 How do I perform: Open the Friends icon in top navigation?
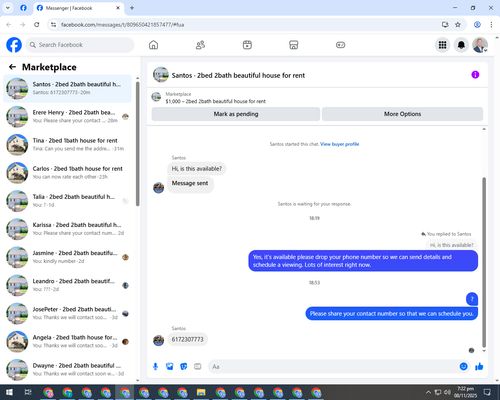click(x=200, y=45)
